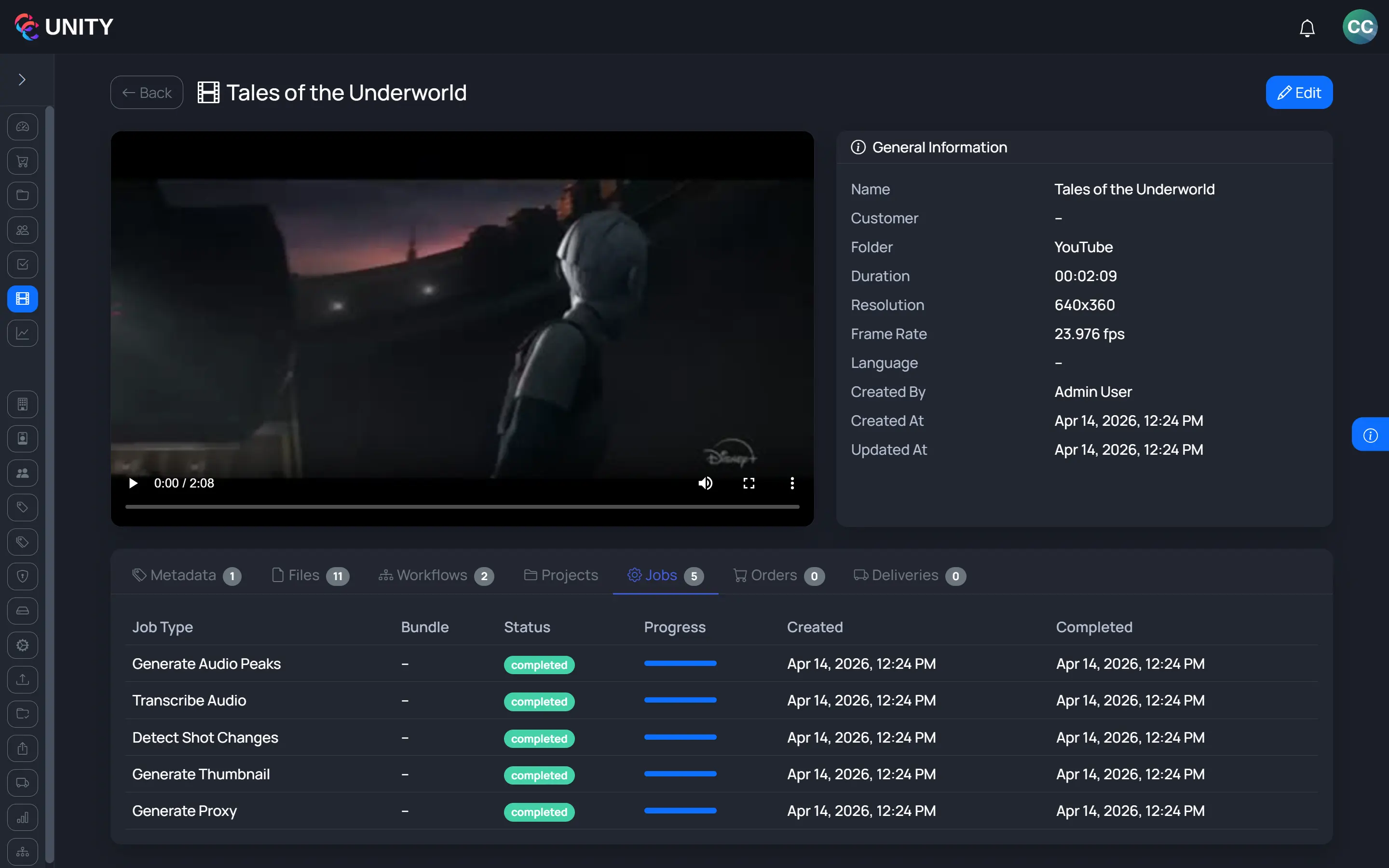Open the video player three-dot options menu
Viewport: 1389px width, 868px height.
click(792, 483)
